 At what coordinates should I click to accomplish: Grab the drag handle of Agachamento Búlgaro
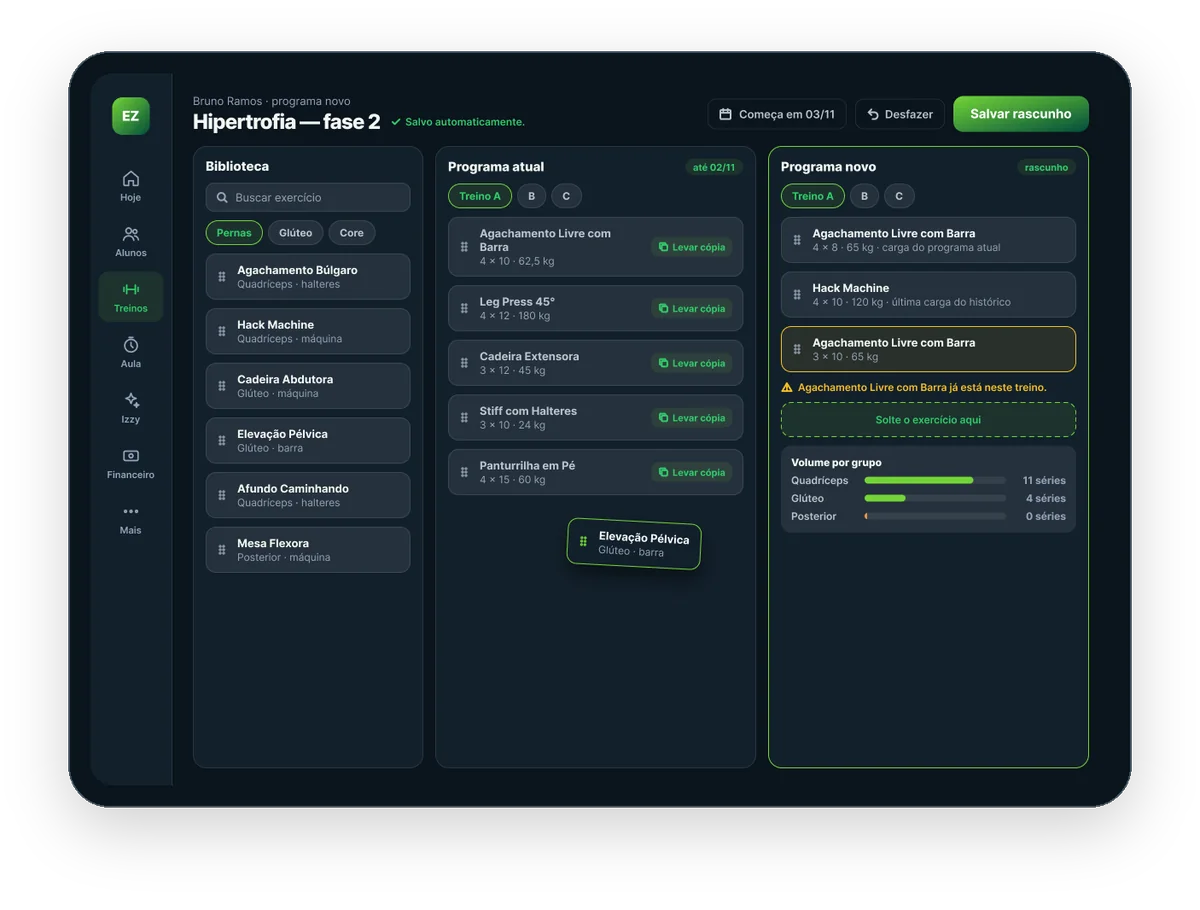pyautogui.click(x=222, y=277)
